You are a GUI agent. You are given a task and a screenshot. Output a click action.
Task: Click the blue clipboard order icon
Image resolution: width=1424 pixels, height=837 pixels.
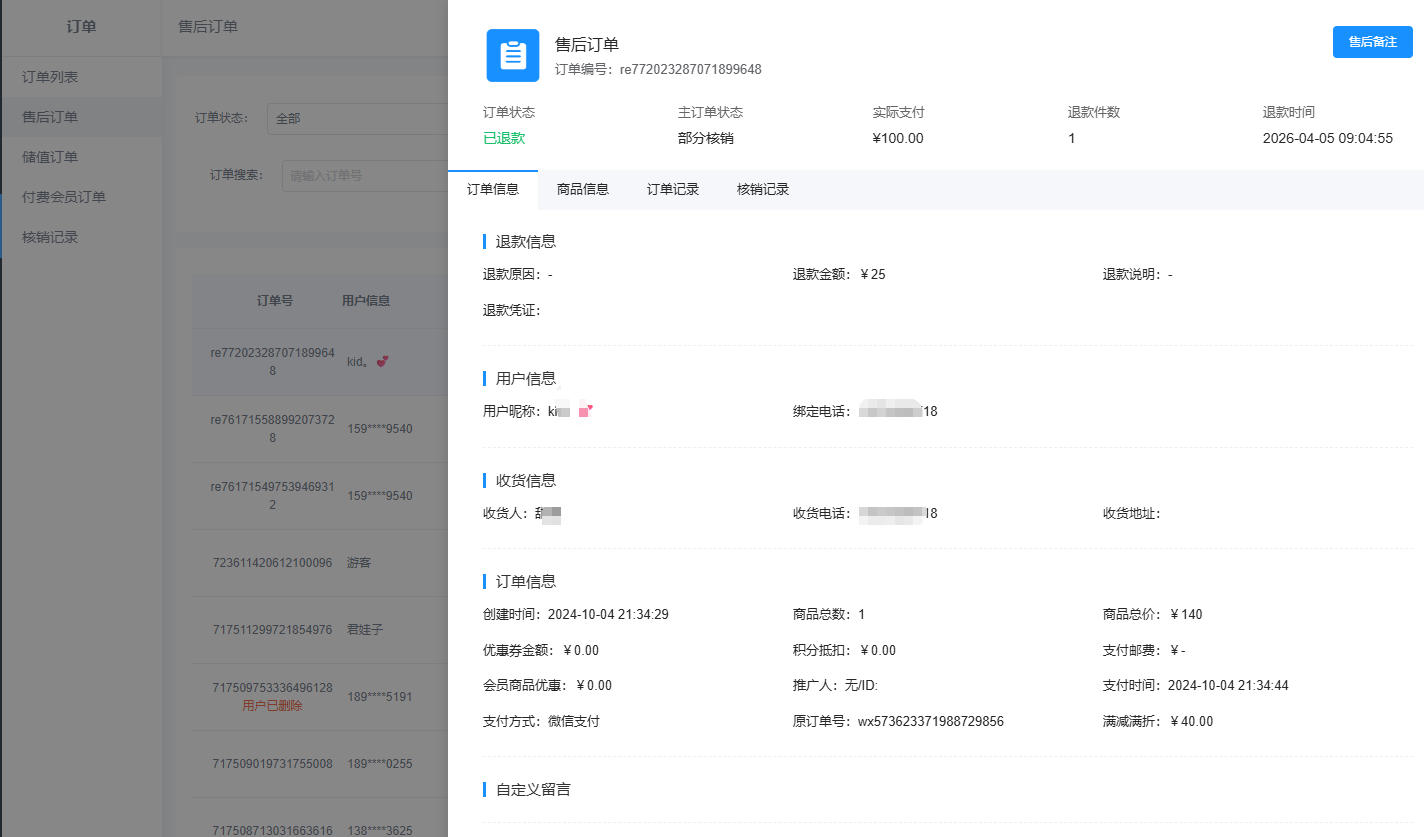click(x=512, y=55)
